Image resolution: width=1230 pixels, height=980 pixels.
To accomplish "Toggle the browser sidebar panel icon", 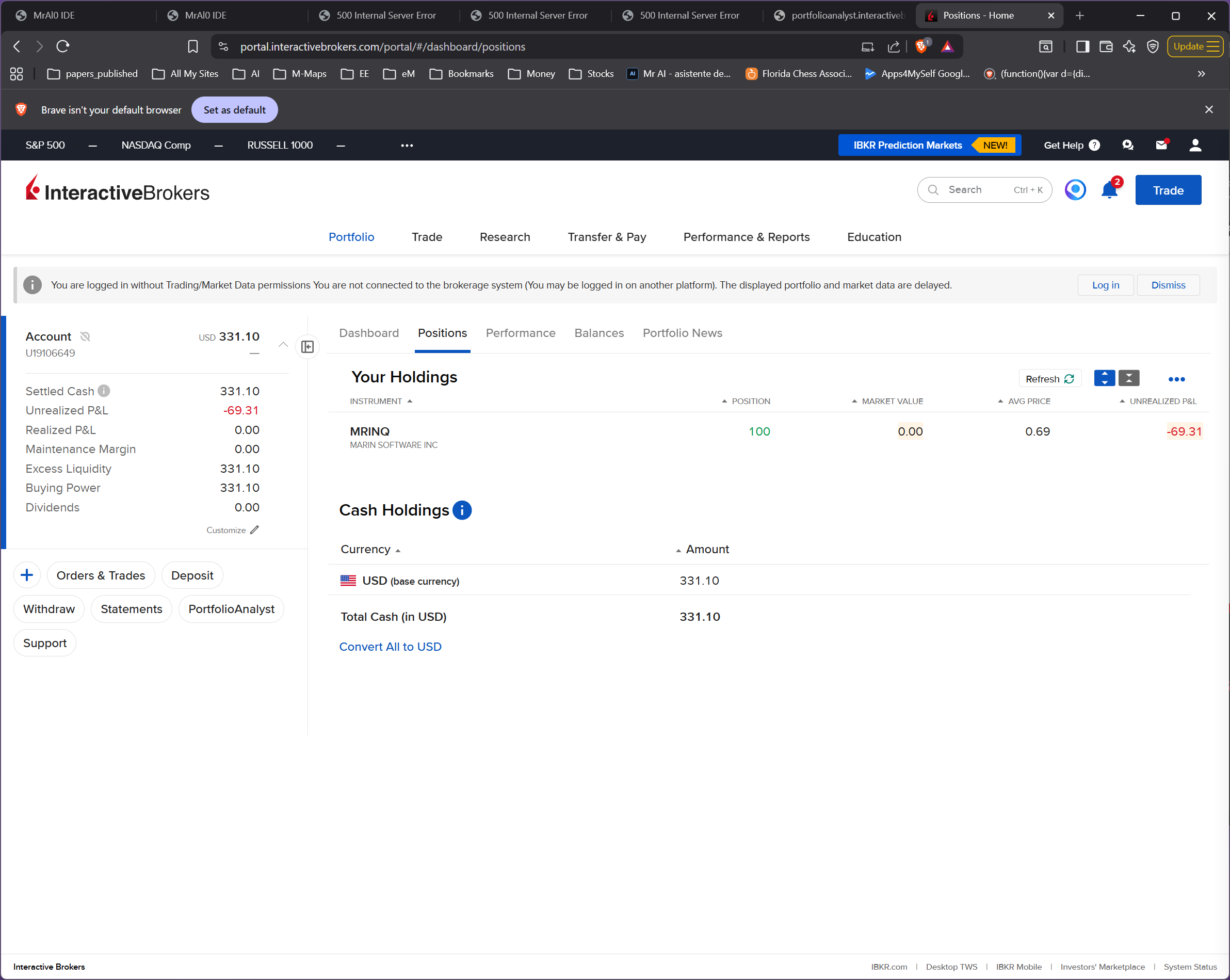I will [1082, 46].
